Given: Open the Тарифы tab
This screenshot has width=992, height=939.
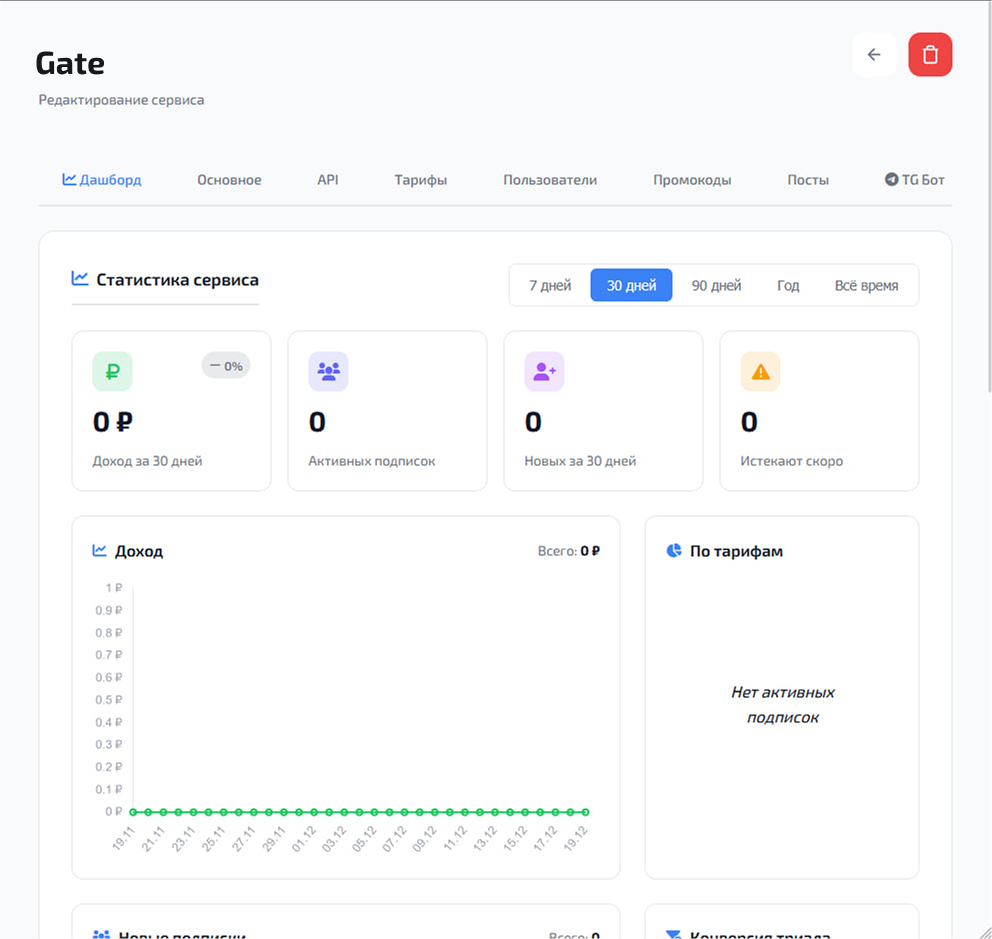Looking at the screenshot, I should (420, 180).
